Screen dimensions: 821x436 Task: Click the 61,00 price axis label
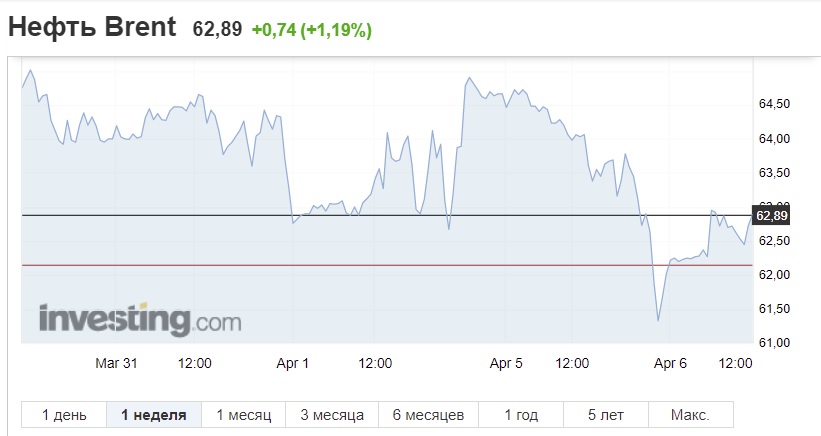click(774, 343)
